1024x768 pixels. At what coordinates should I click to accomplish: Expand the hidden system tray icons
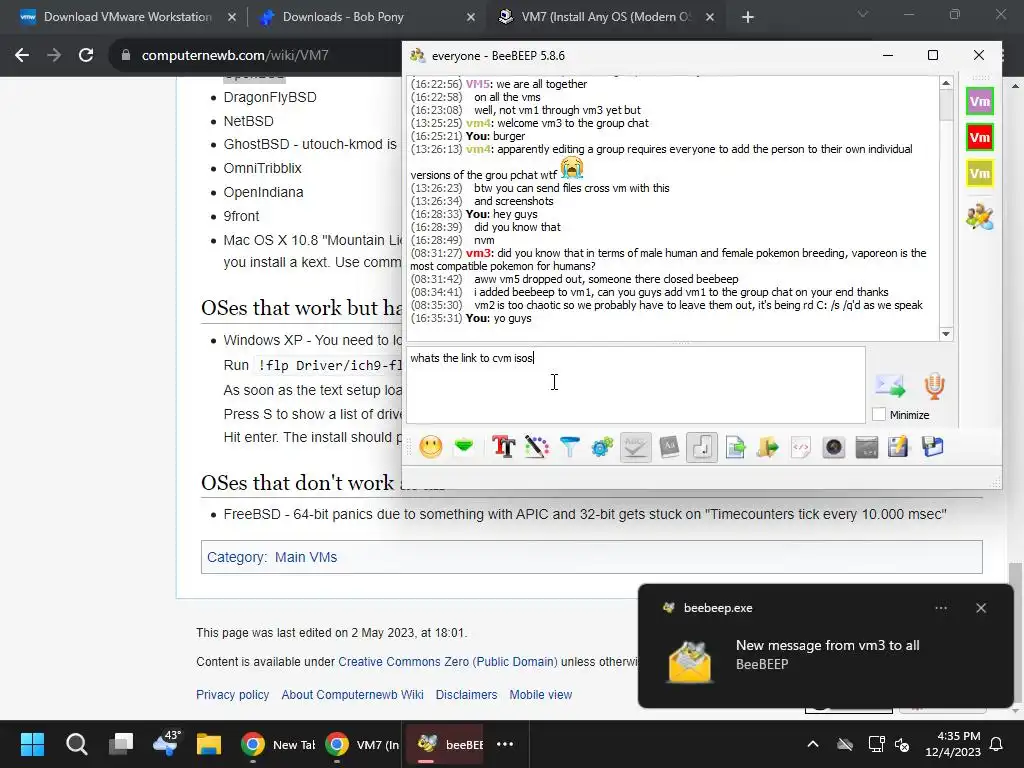click(x=812, y=744)
